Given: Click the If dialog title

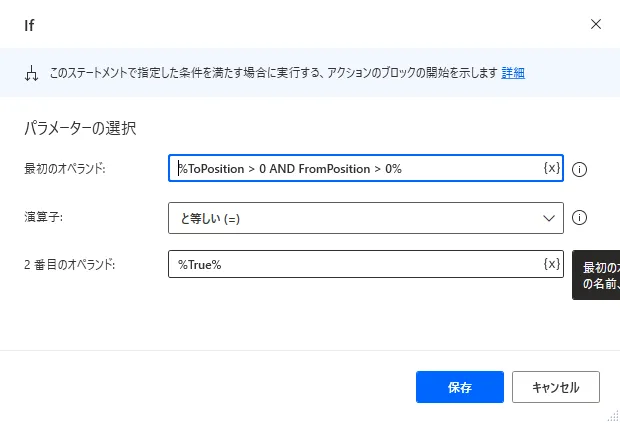Looking at the screenshot, I should point(30,24).
